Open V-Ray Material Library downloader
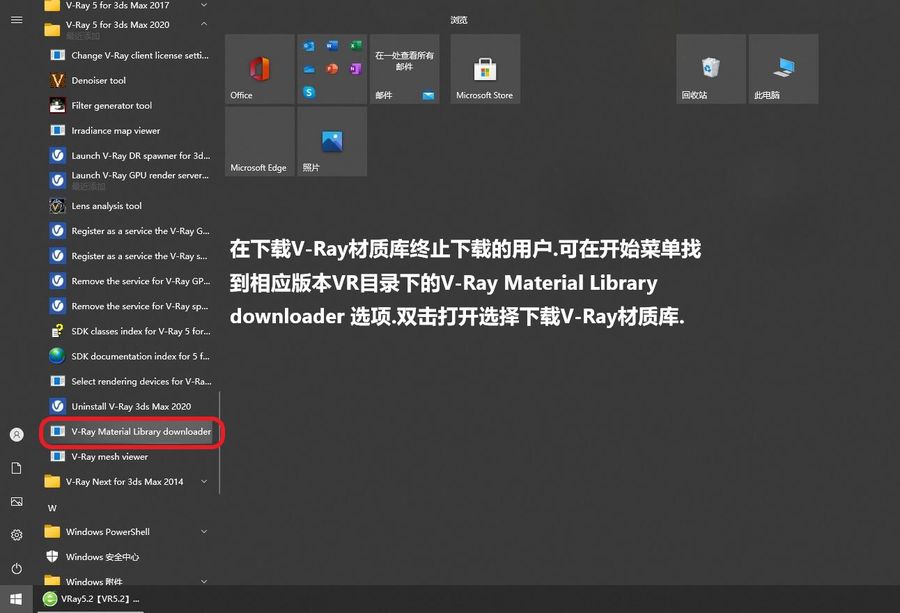Screen dimensions: 900x613 point(130,432)
